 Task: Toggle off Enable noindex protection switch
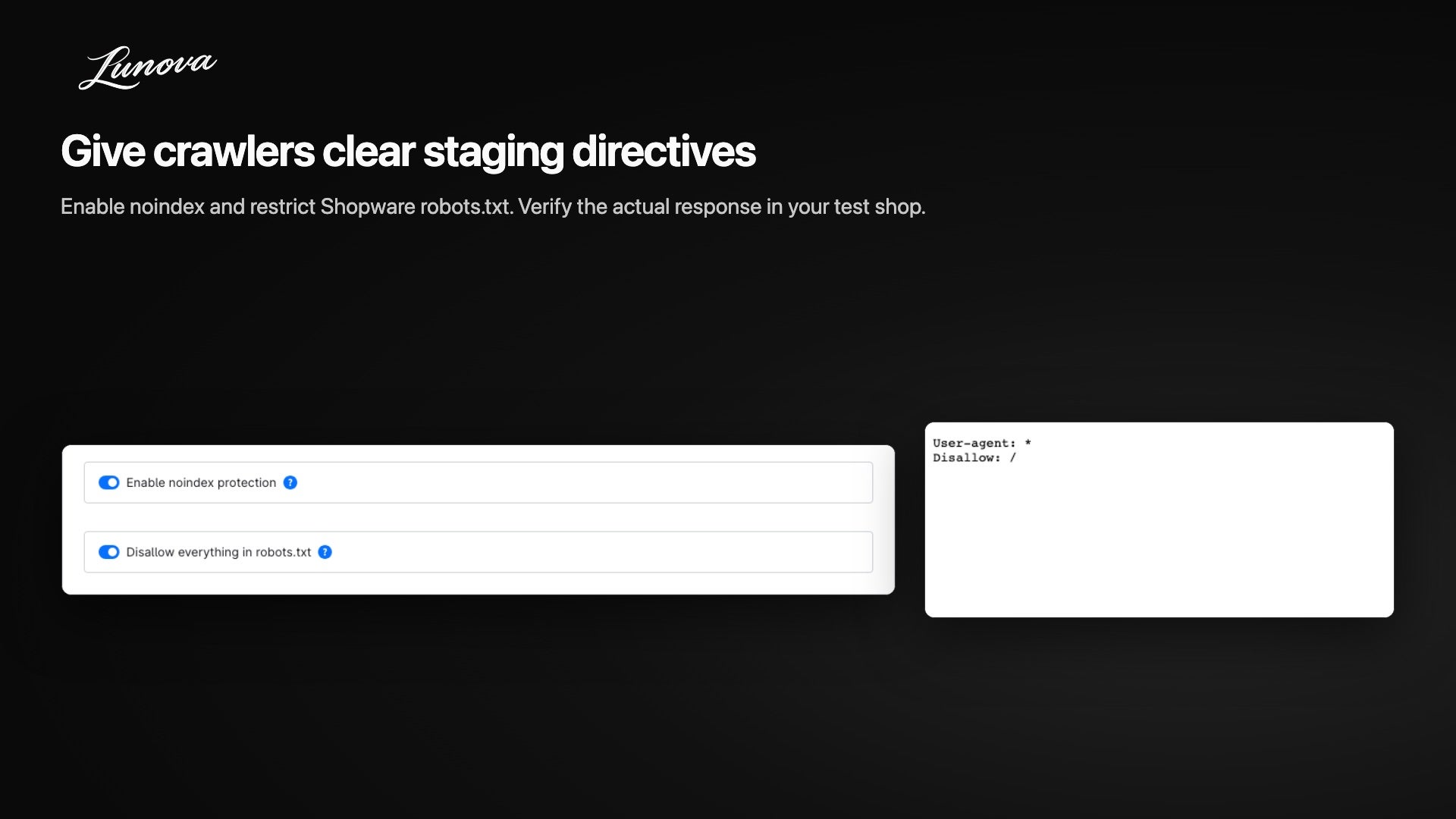tap(108, 482)
